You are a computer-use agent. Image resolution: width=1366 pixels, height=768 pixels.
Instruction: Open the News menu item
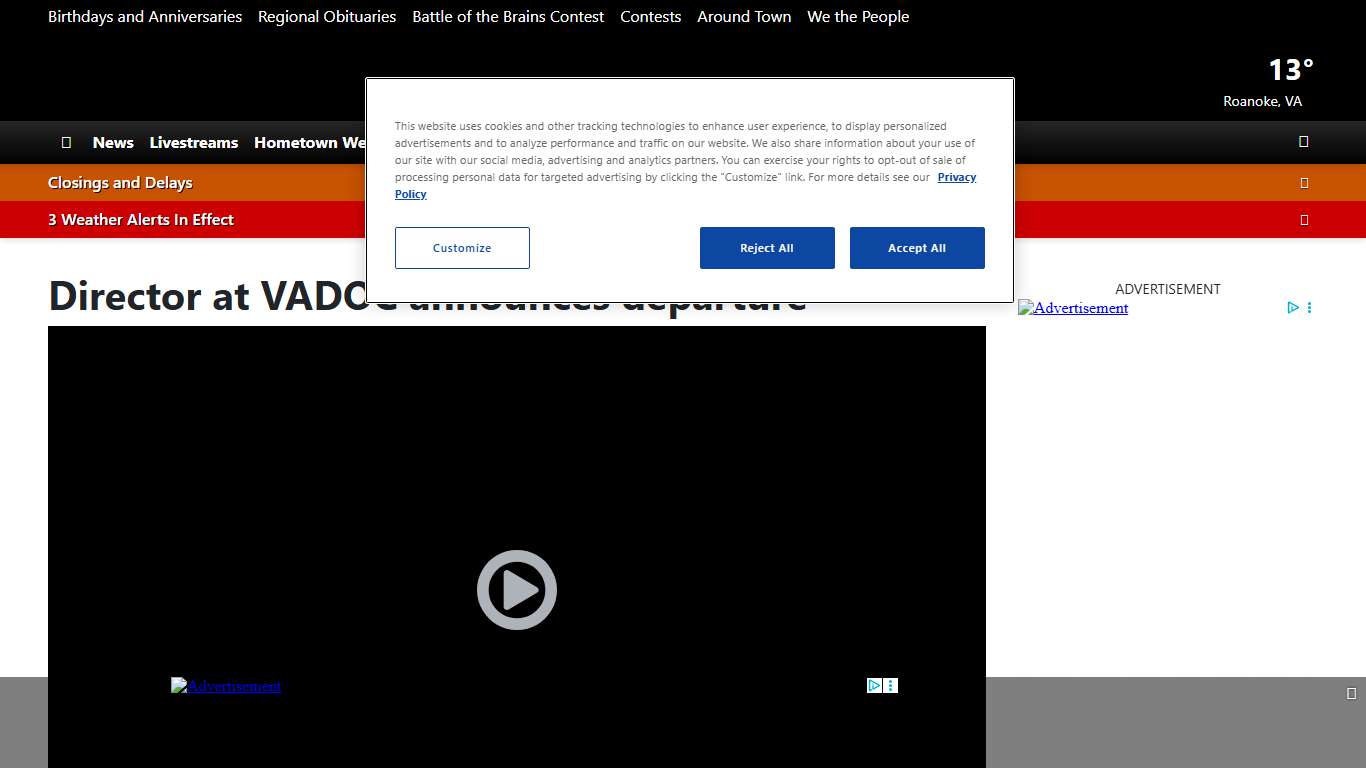click(113, 143)
